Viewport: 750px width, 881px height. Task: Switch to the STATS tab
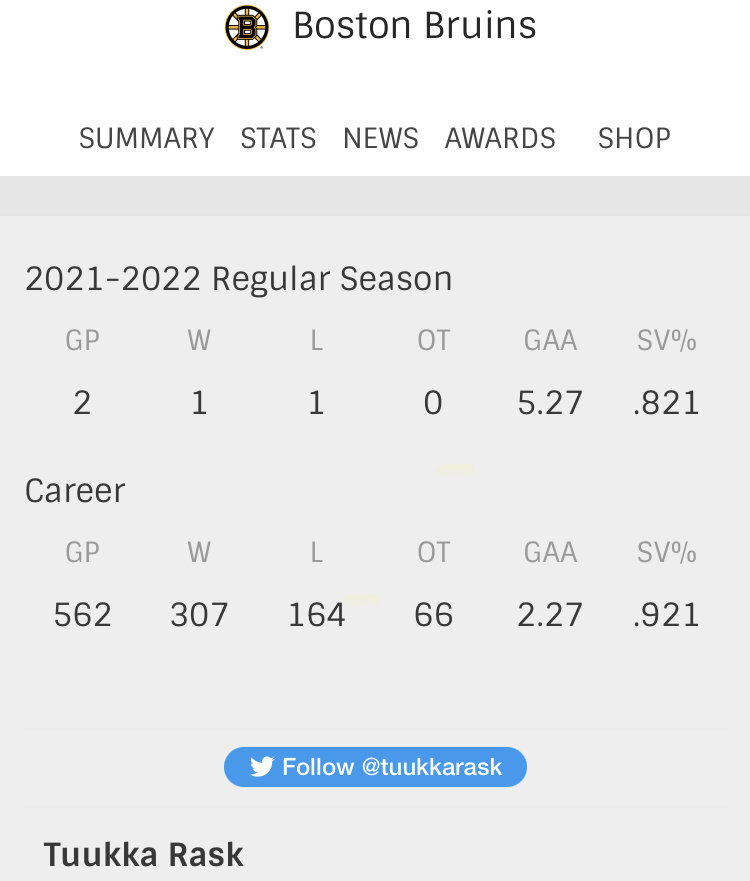[x=278, y=138]
